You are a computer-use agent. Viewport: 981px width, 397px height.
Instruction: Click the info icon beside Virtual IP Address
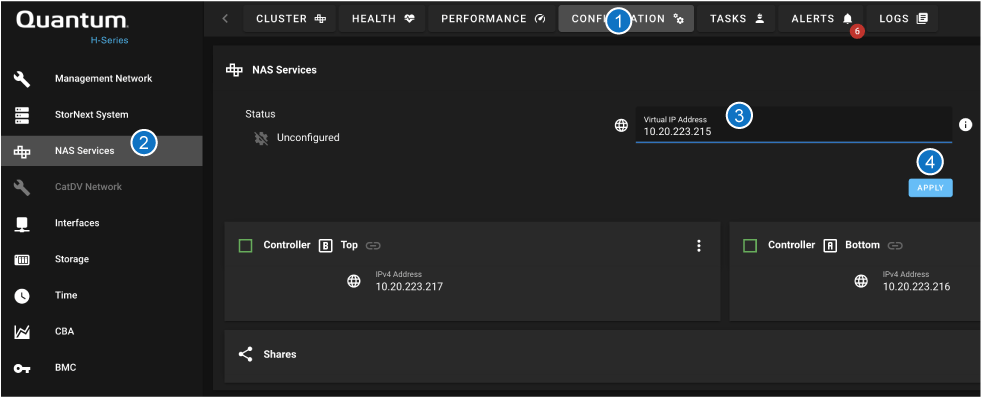coord(965,126)
